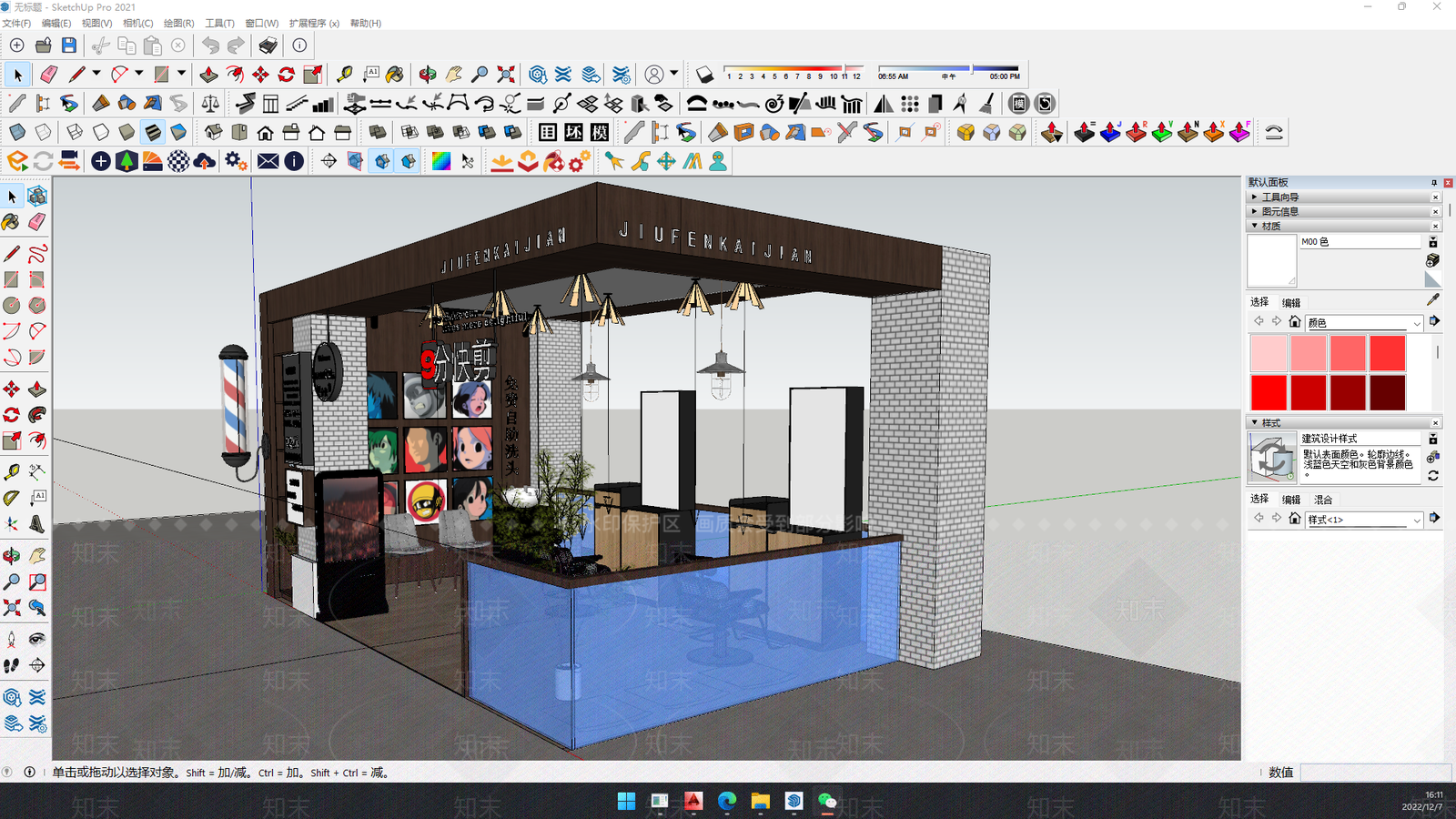Open Model Info from the top toolbar

pyautogui.click(x=299, y=45)
